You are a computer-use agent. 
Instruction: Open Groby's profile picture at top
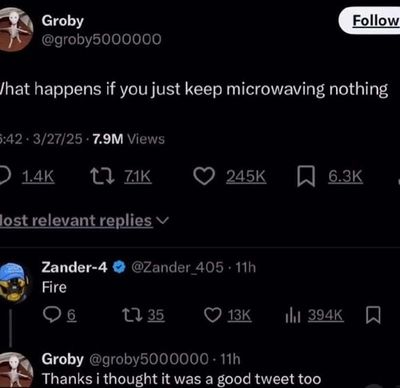[15, 29]
